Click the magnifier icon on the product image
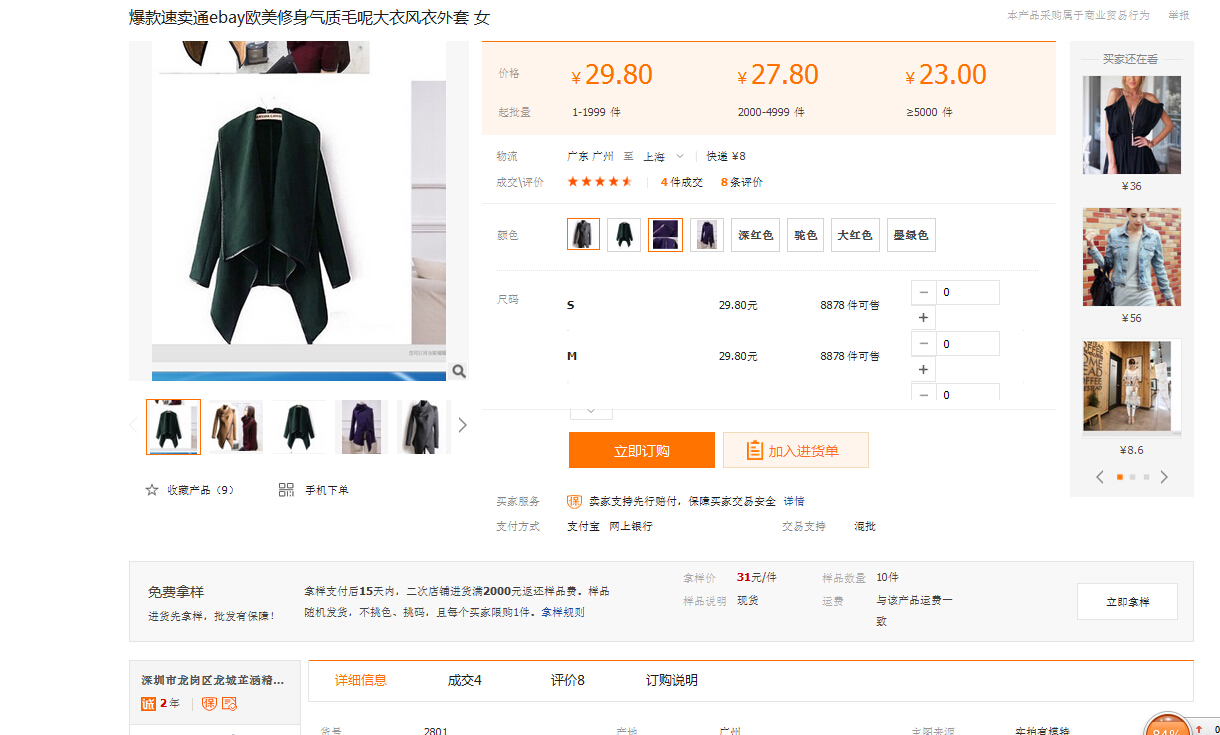The image size is (1220, 735). (459, 371)
